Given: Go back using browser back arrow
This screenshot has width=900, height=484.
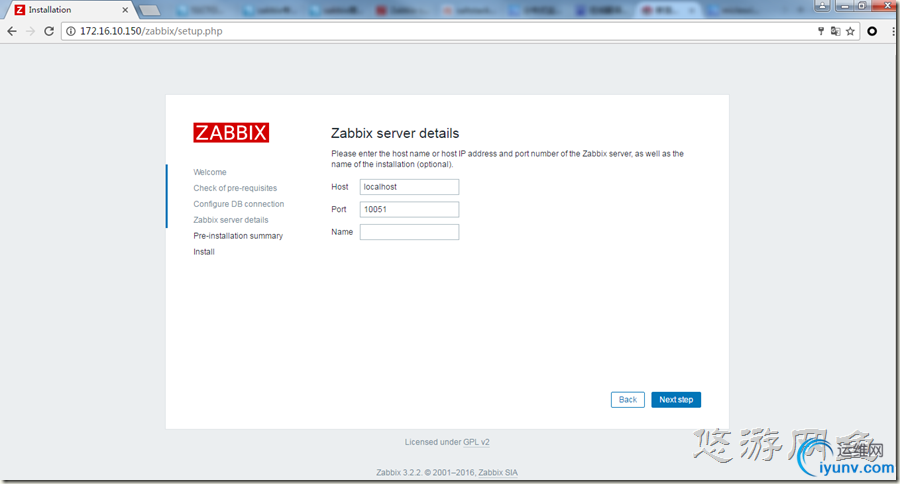Looking at the screenshot, I should point(12,31).
